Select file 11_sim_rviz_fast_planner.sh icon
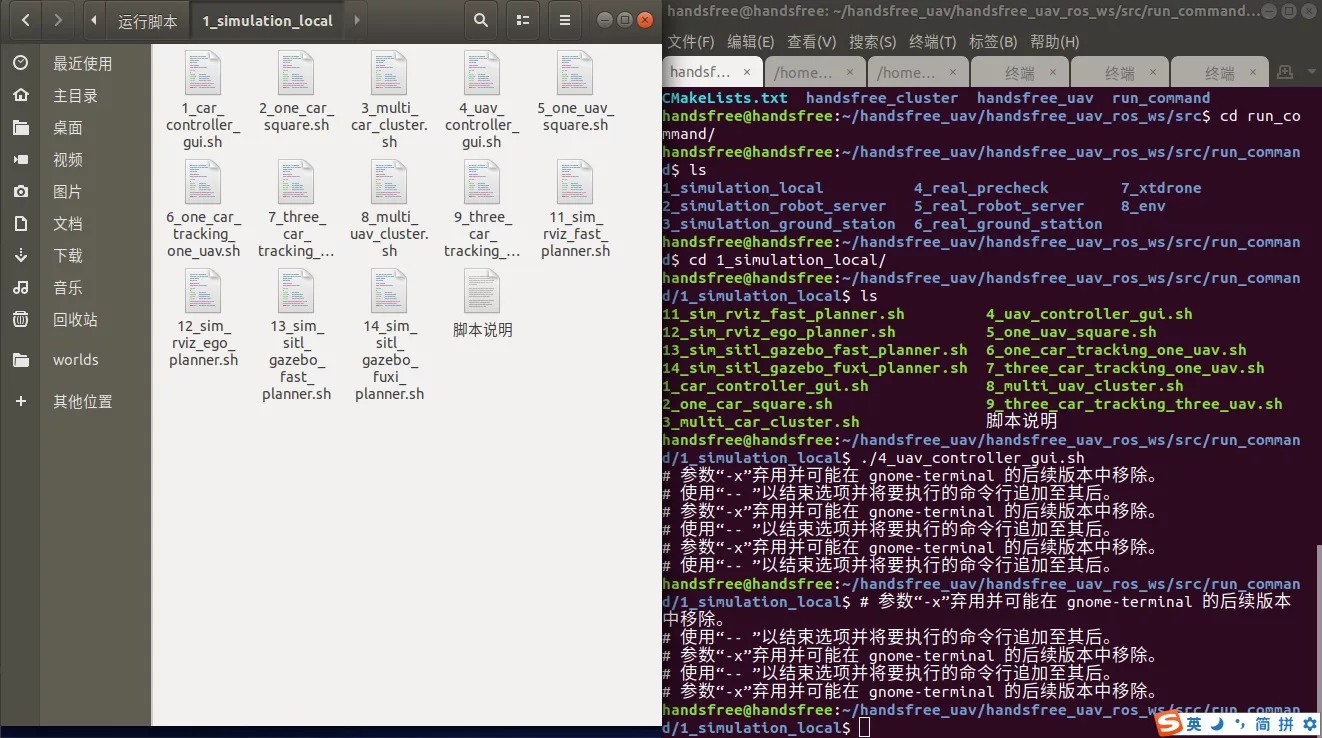This screenshot has width=1322, height=738. click(x=575, y=182)
